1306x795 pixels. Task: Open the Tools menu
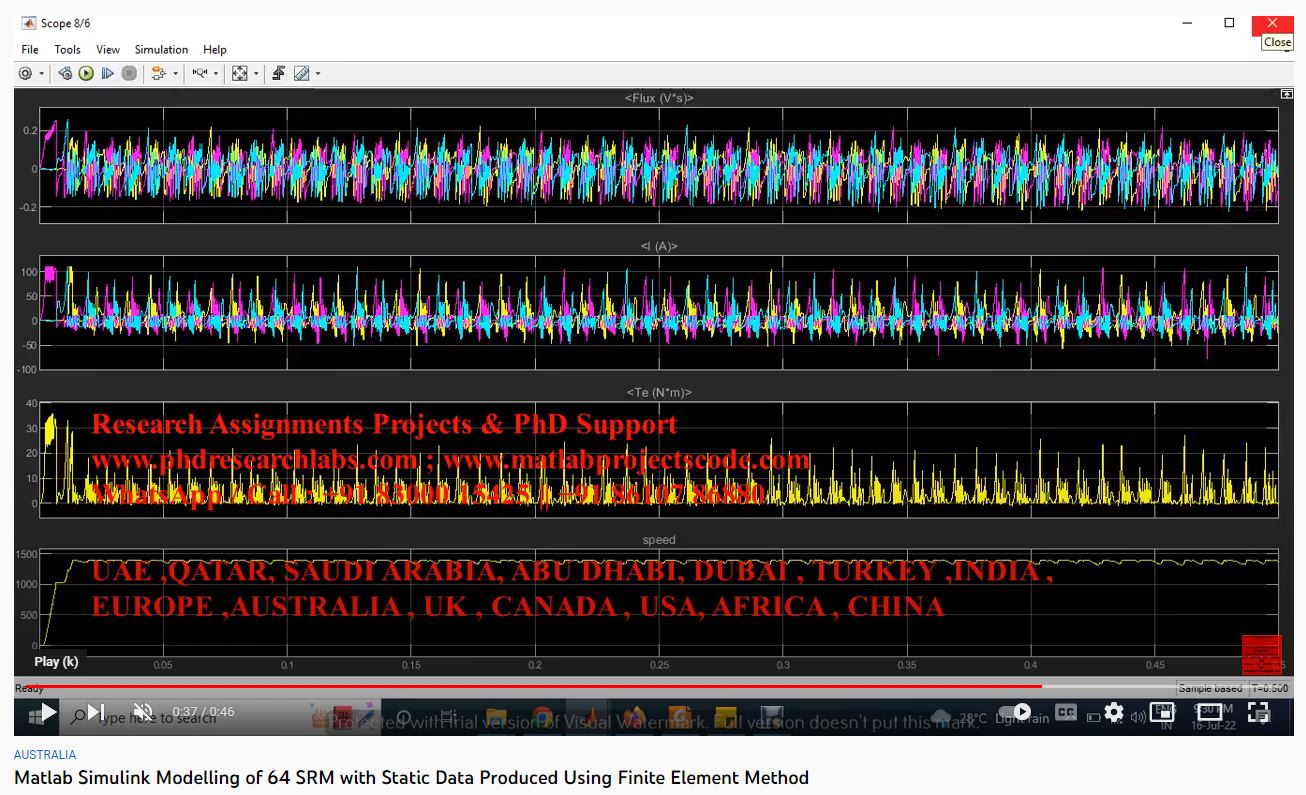pos(67,50)
